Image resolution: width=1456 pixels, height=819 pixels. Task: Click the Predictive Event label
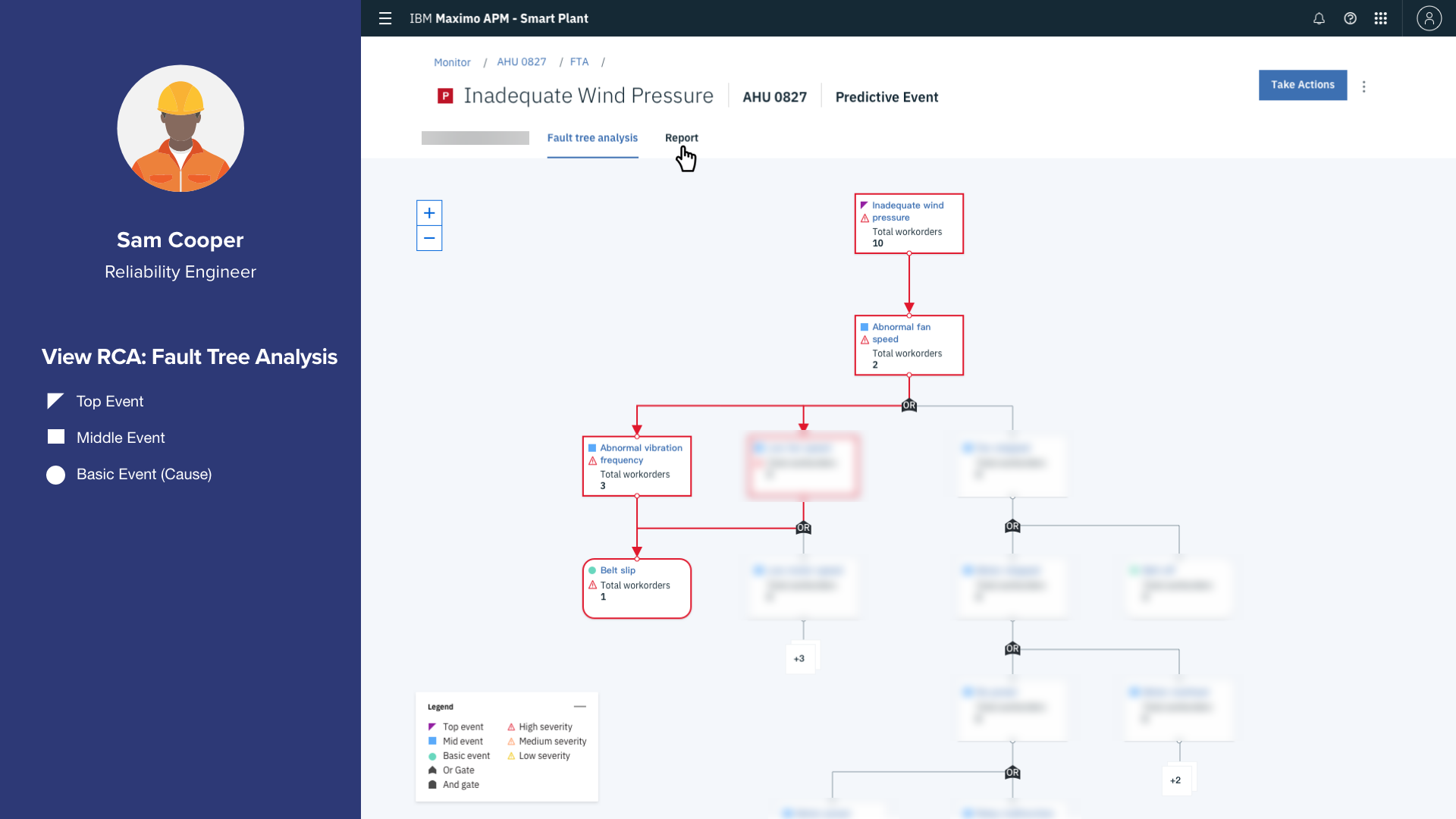pos(886,97)
